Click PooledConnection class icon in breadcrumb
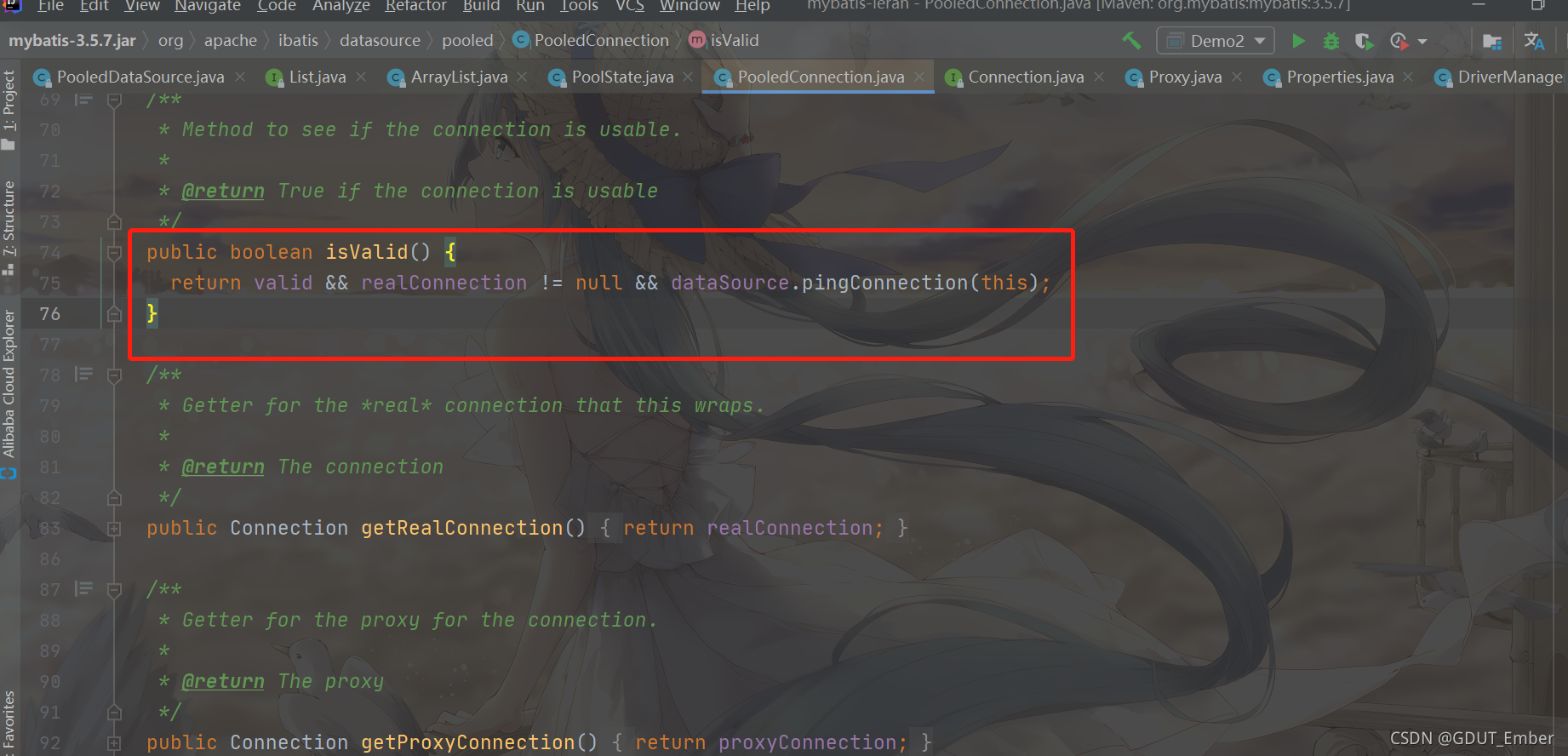This screenshot has width=1568, height=756. tap(521, 40)
